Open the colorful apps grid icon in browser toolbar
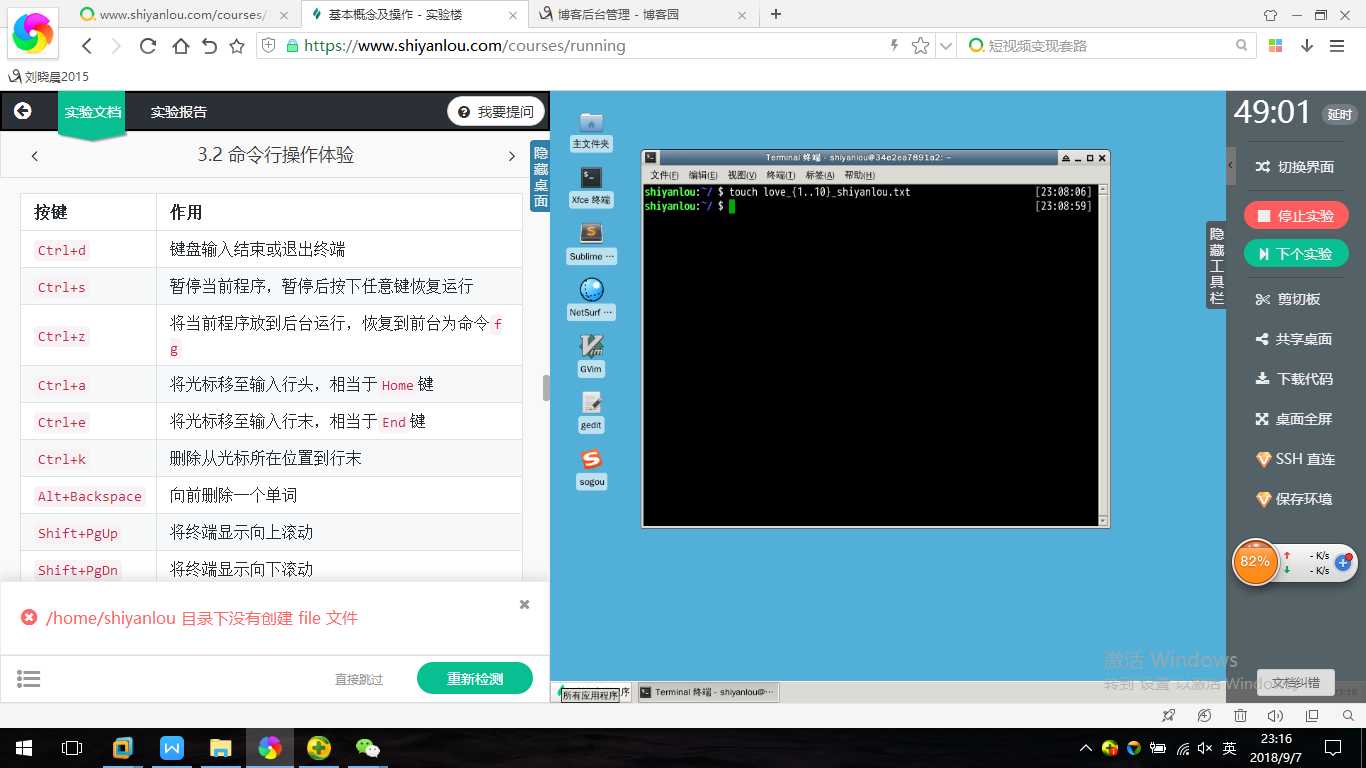This screenshot has width=1366, height=768. (1275, 46)
